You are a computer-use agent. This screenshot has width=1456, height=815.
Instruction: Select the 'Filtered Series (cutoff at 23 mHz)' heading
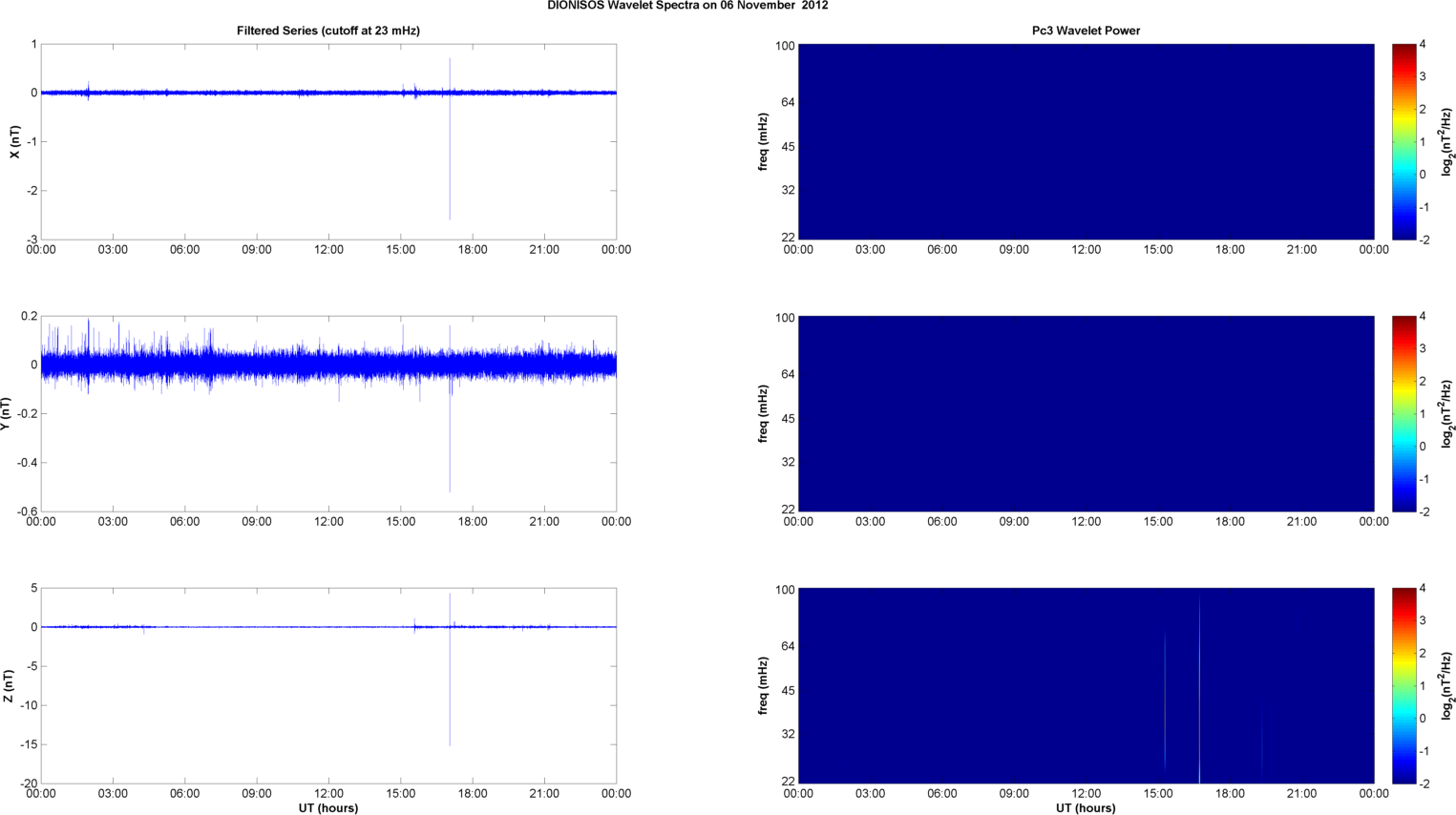pyautogui.click(x=328, y=31)
